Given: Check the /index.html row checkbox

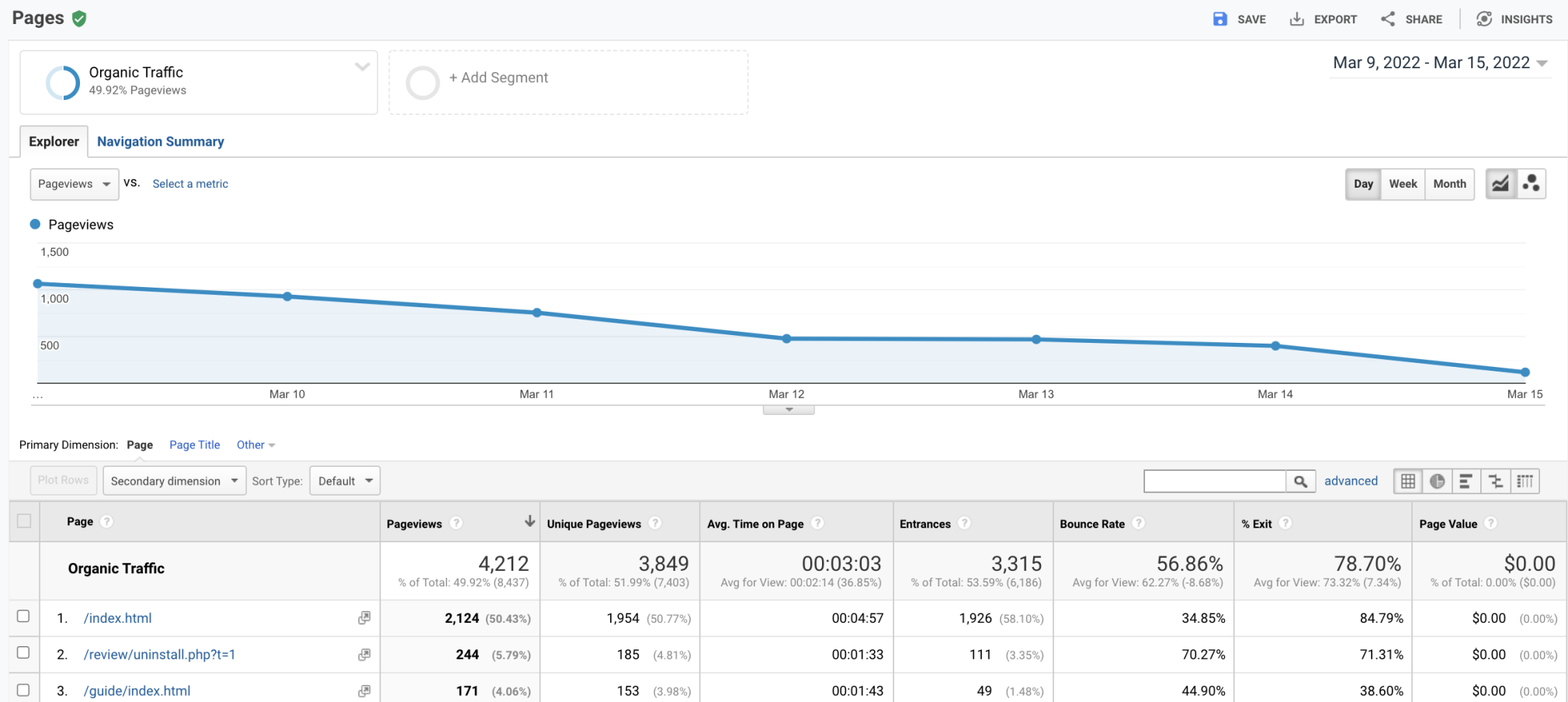Looking at the screenshot, I should pos(23,617).
